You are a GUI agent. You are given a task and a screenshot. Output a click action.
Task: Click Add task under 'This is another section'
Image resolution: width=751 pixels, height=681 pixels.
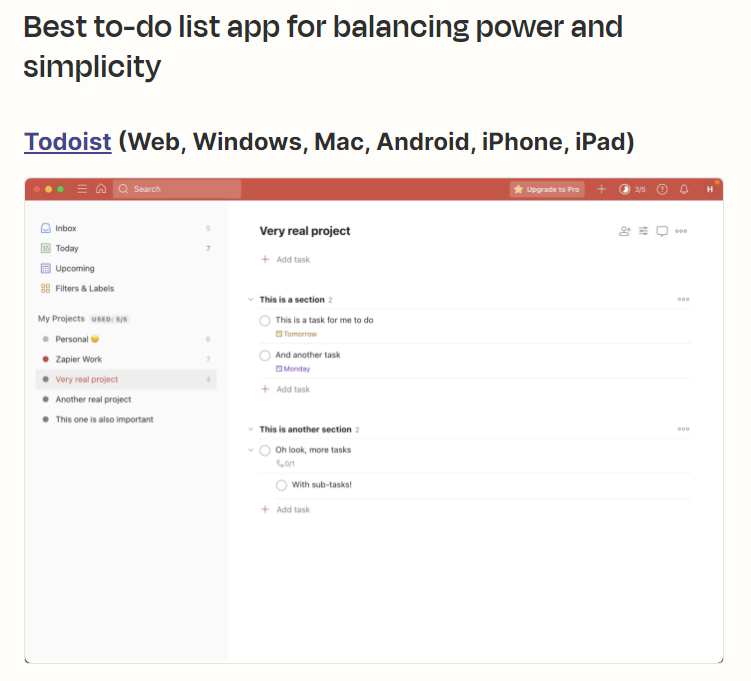[x=286, y=510]
